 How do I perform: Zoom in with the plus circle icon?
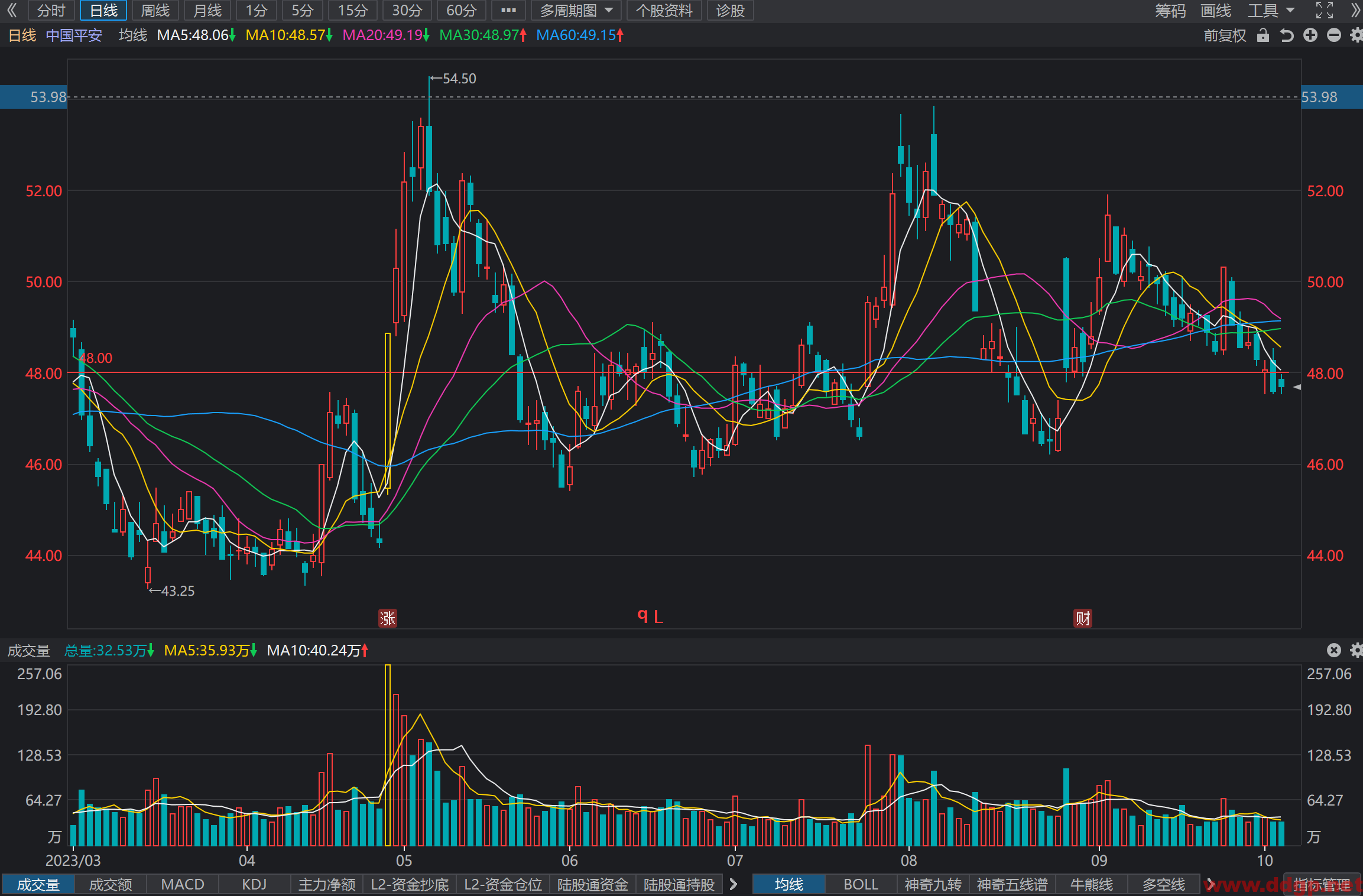[1310, 35]
